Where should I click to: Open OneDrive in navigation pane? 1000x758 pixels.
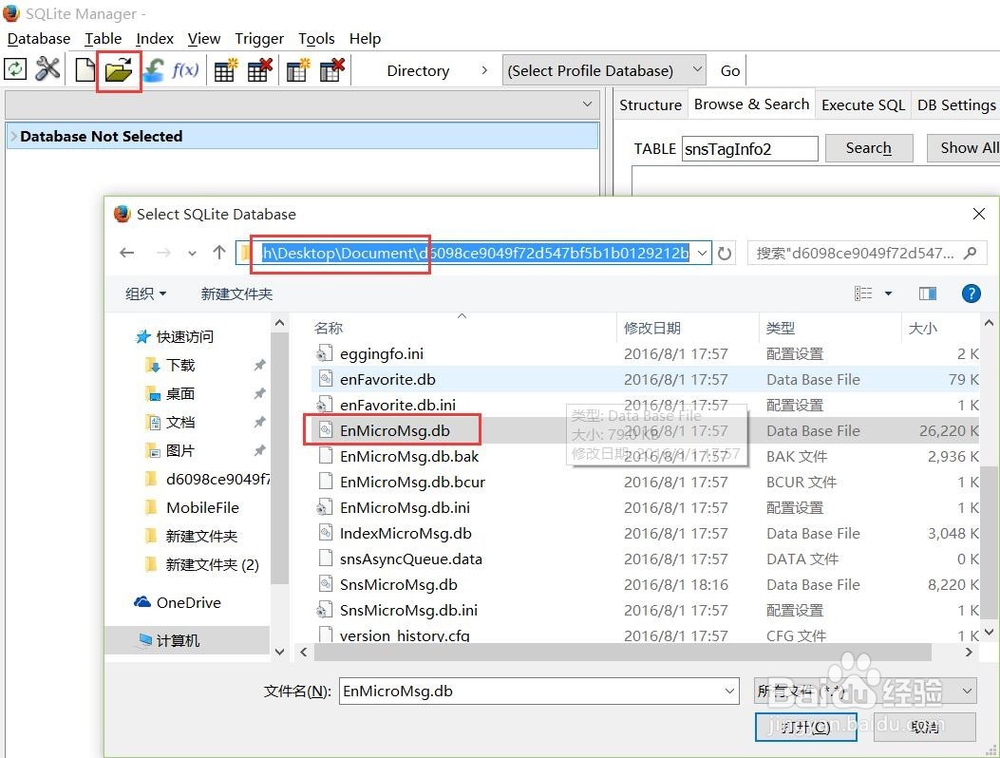click(178, 602)
